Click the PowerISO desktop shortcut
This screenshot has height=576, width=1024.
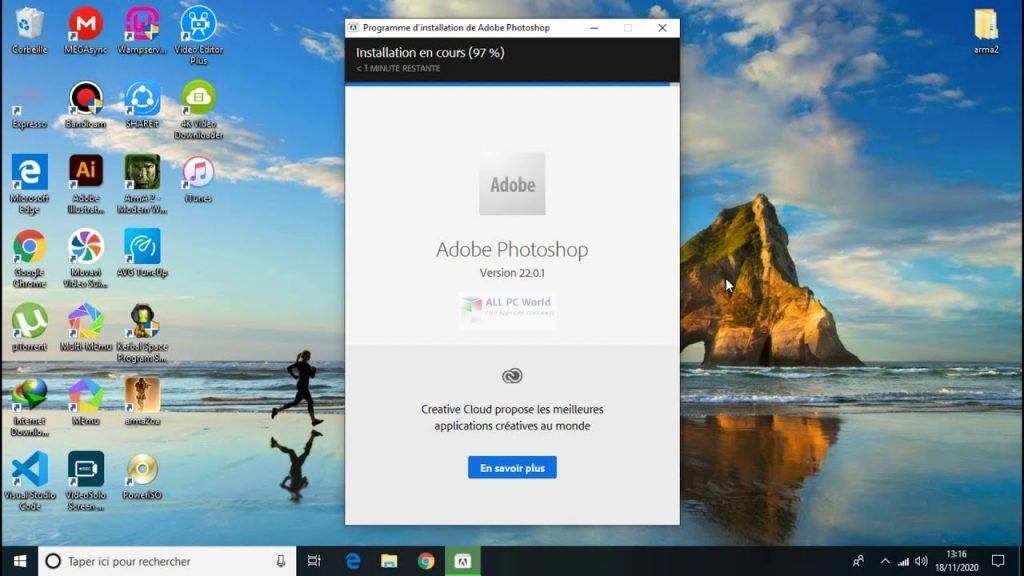[142, 469]
